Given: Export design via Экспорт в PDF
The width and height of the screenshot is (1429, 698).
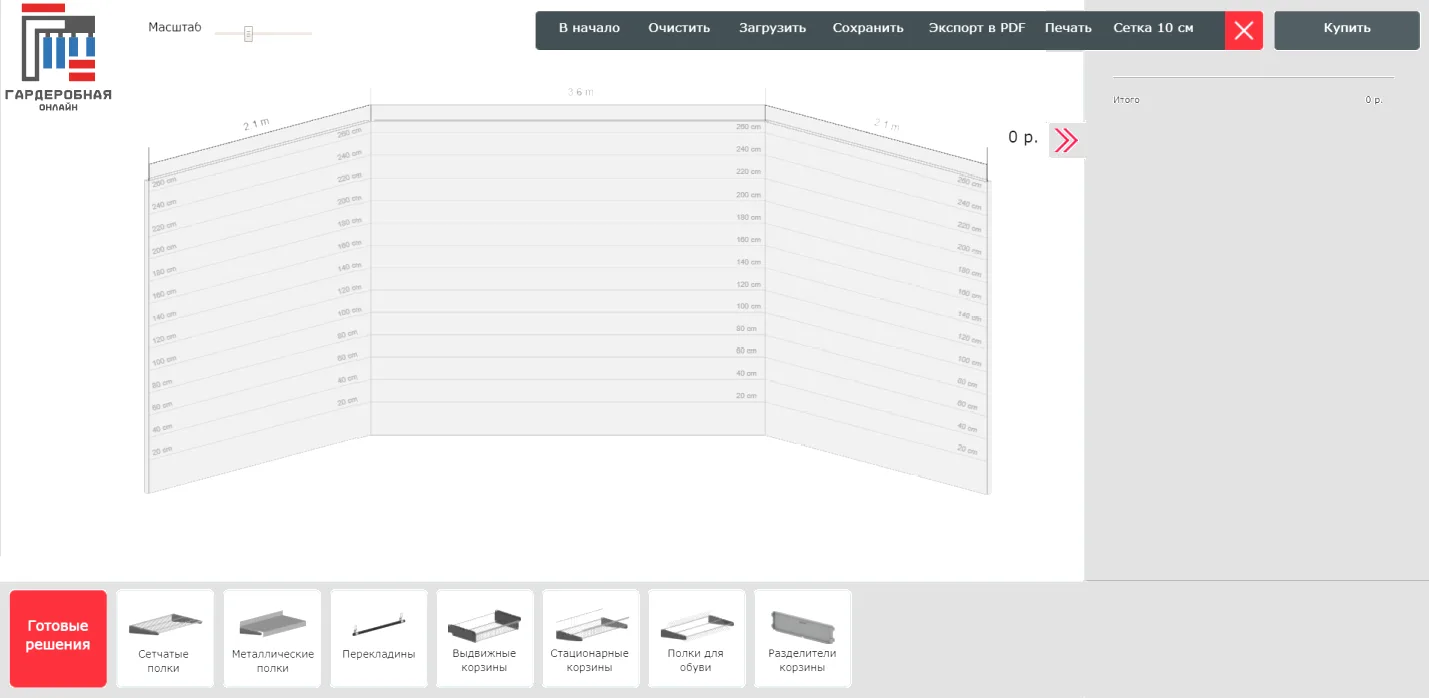Looking at the screenshot, I should pos(977,28).
